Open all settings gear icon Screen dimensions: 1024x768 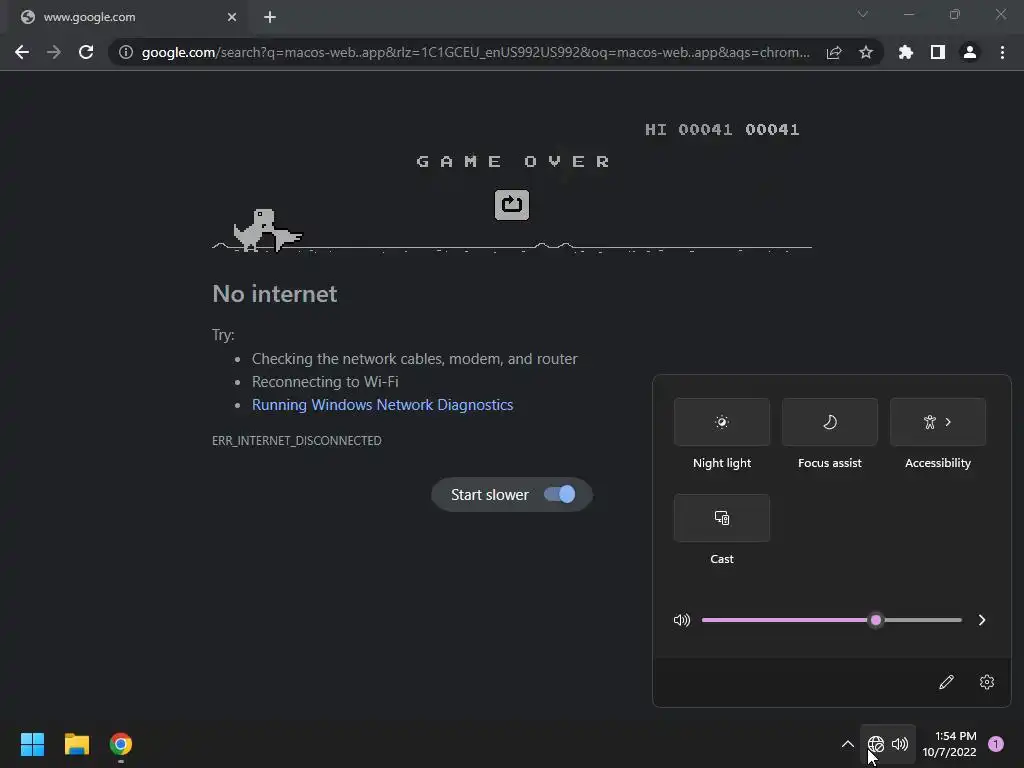pyautogui.click(x=987, y=682)
